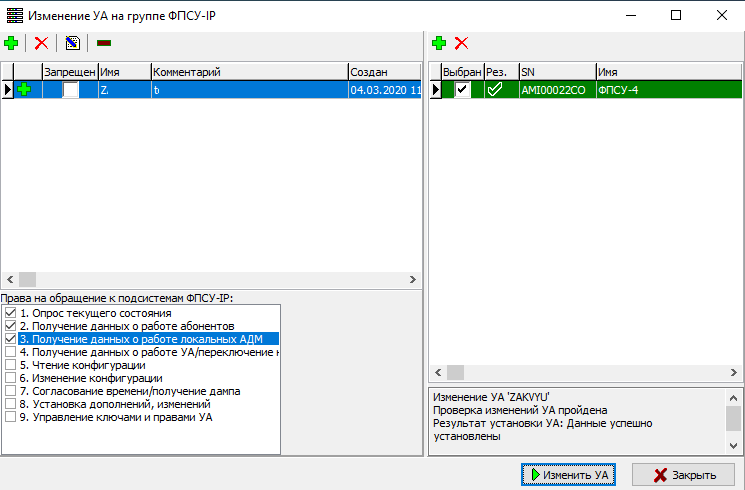Click the result checkmark icon in ФПСУ-4 row

pyautogui.click(x=494, y=90)
